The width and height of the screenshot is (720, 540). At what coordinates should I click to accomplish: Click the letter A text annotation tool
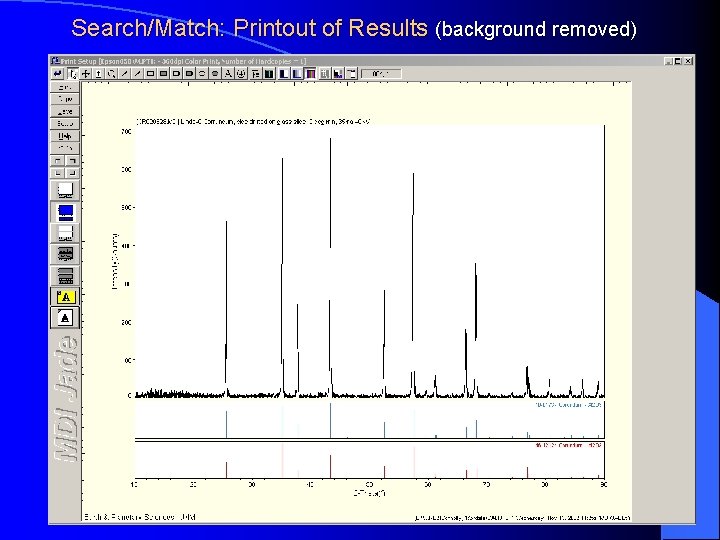click(228, 73)
